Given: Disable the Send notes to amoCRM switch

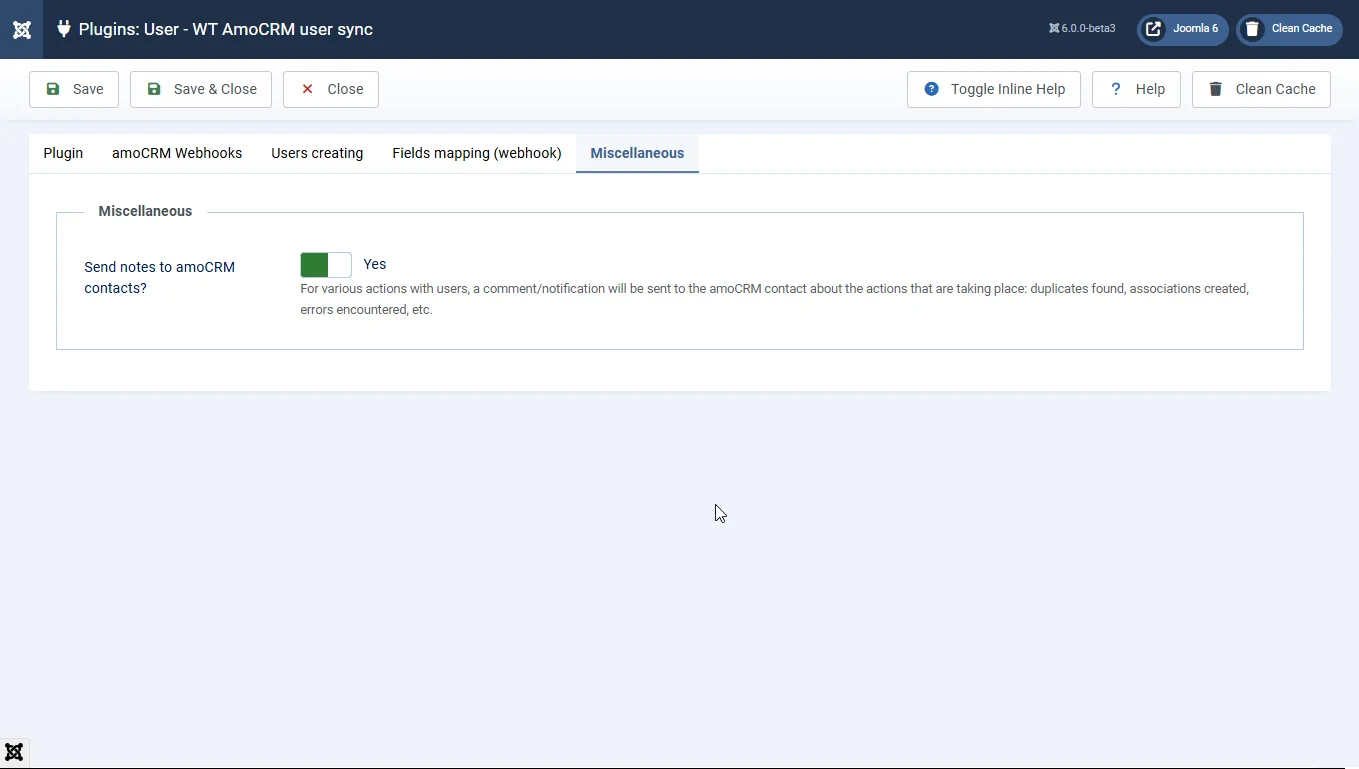Looking at the screenshot, I should 326,265.
